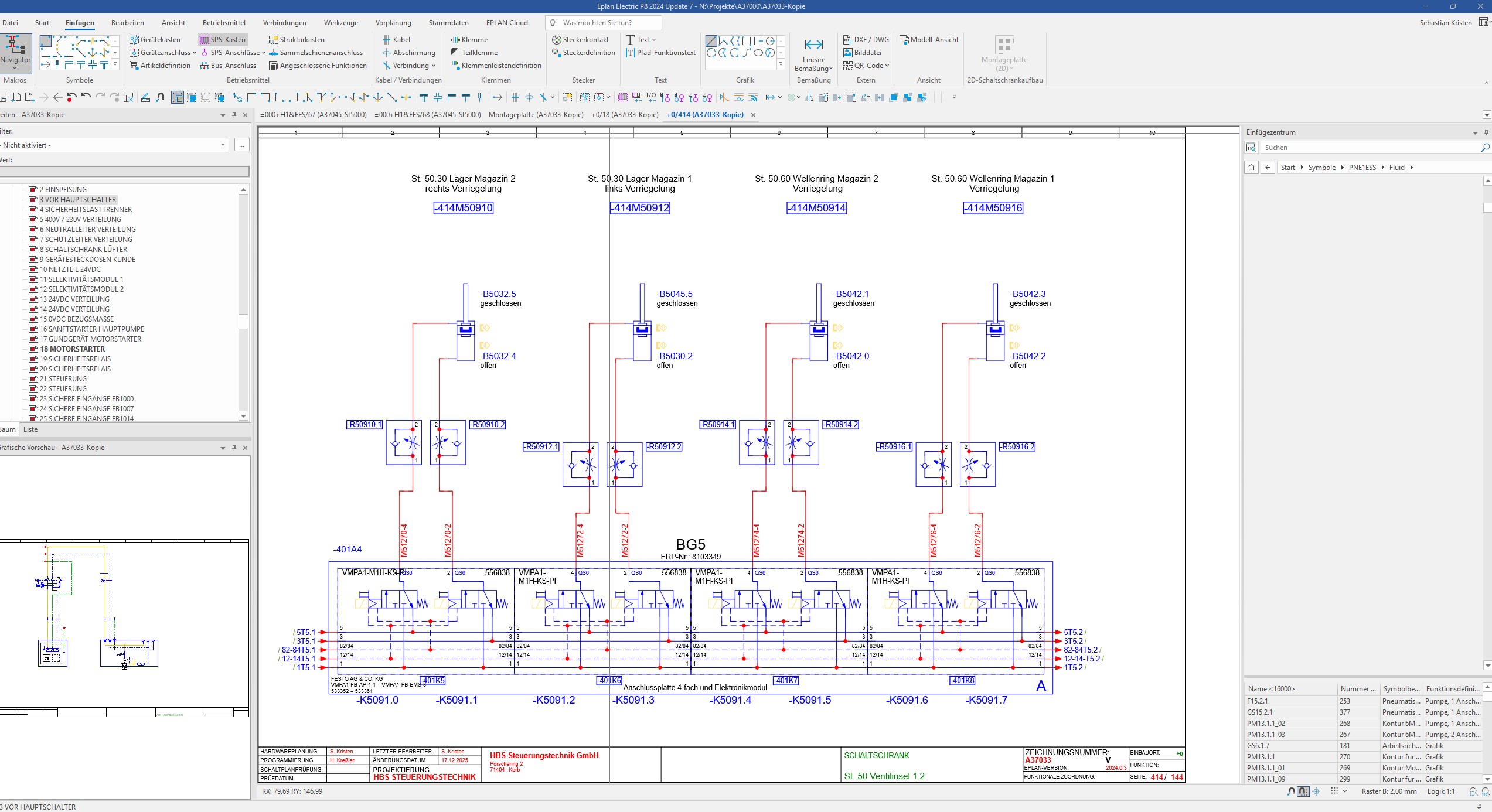Open the Werkzeuge ribbon tab
Screen dimensions: 1492x812
340,23
